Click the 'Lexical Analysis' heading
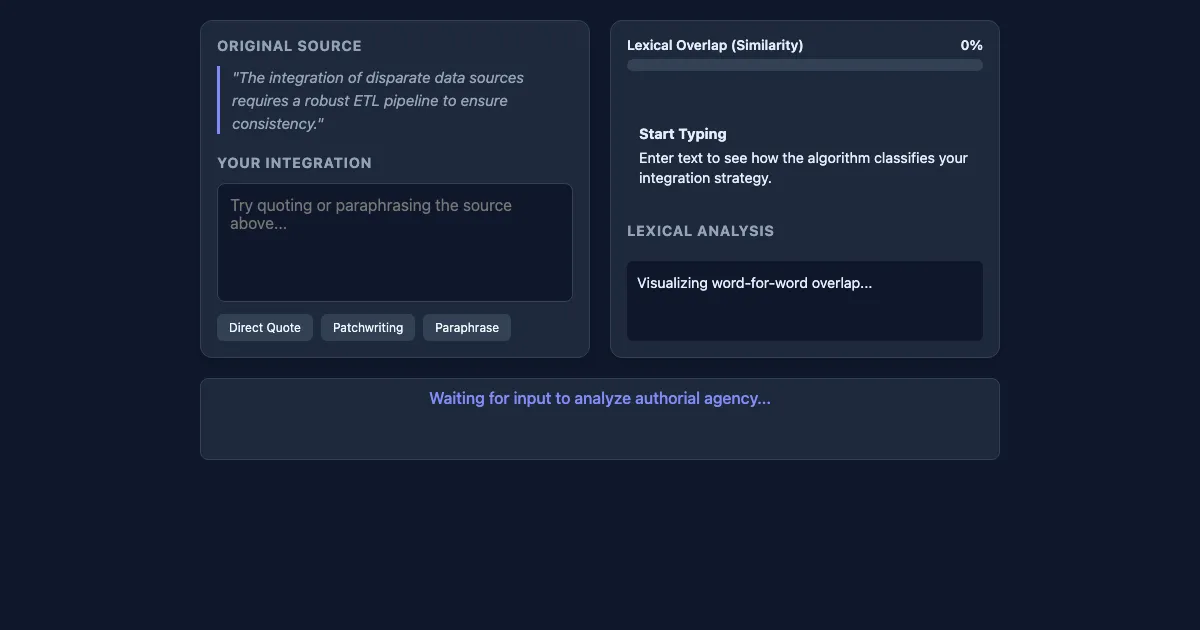The image size is (1200, 630). pos(701,231)
